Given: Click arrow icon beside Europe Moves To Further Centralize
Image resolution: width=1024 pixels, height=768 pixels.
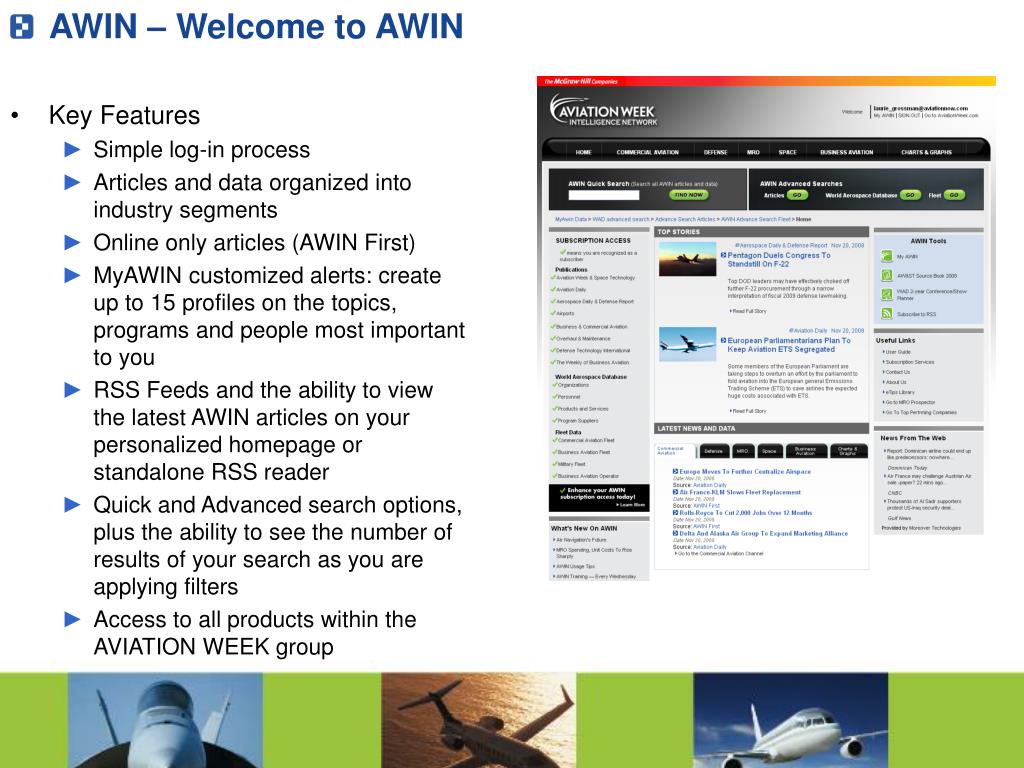Looking at the screenshot, I should click(x=676, y=471).
